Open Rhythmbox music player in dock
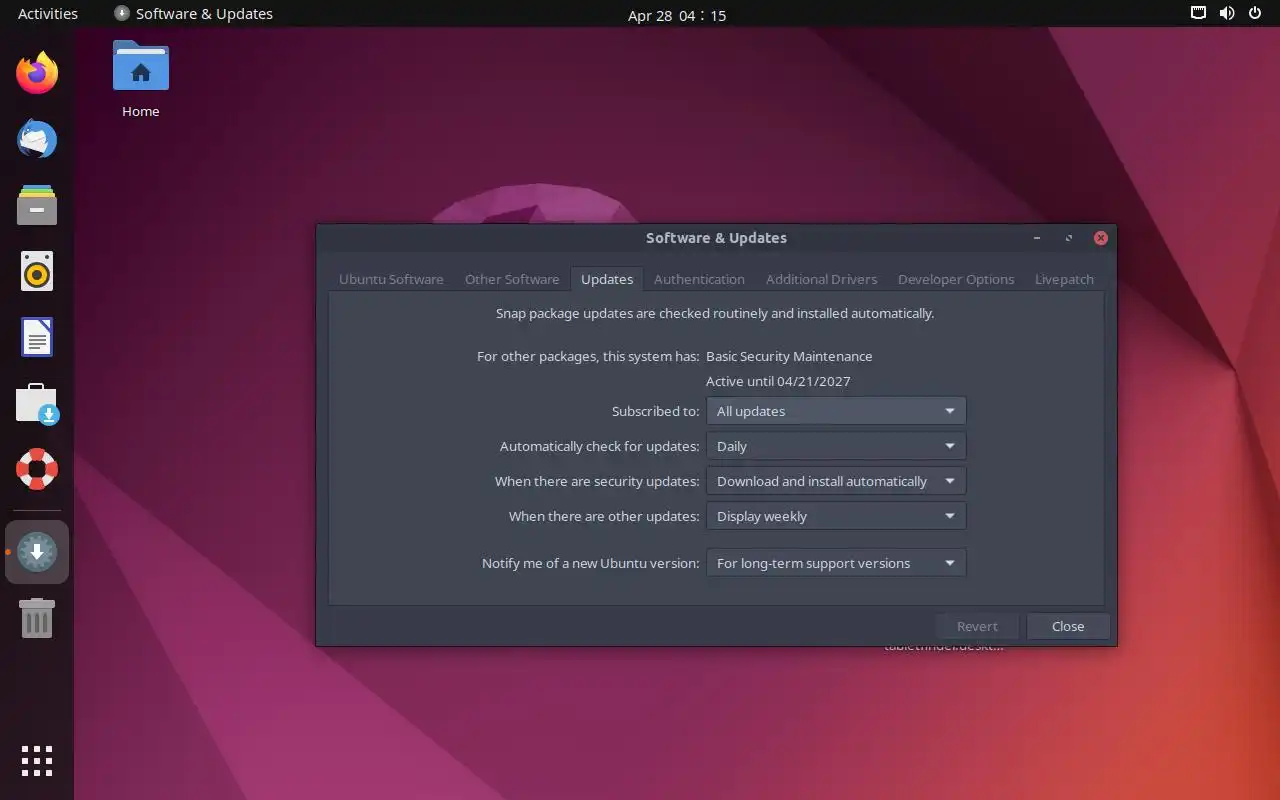This screenshot has width=1280, height=800. click(x=37, y=271)
